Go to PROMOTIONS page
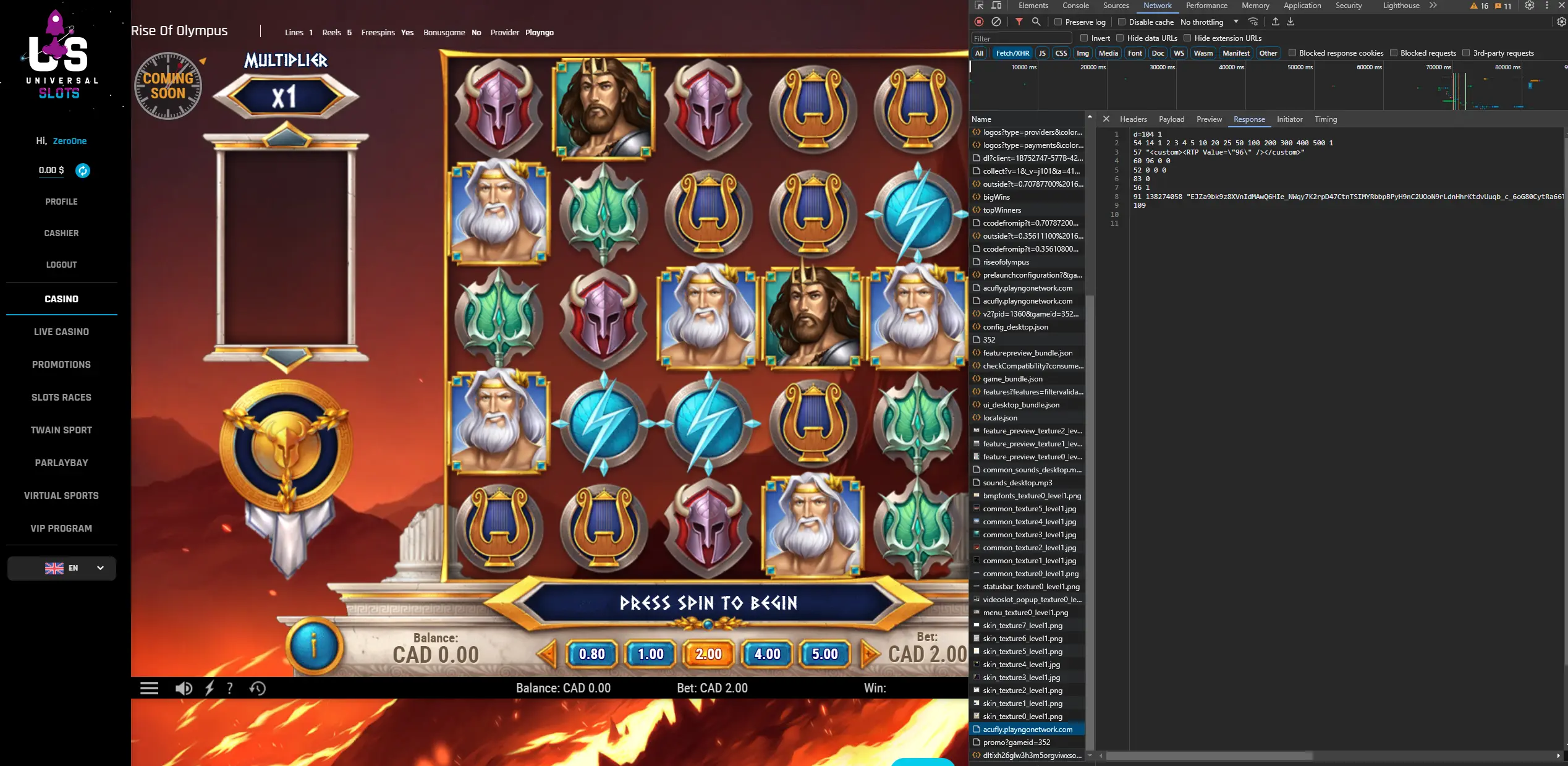 point(61,365)
